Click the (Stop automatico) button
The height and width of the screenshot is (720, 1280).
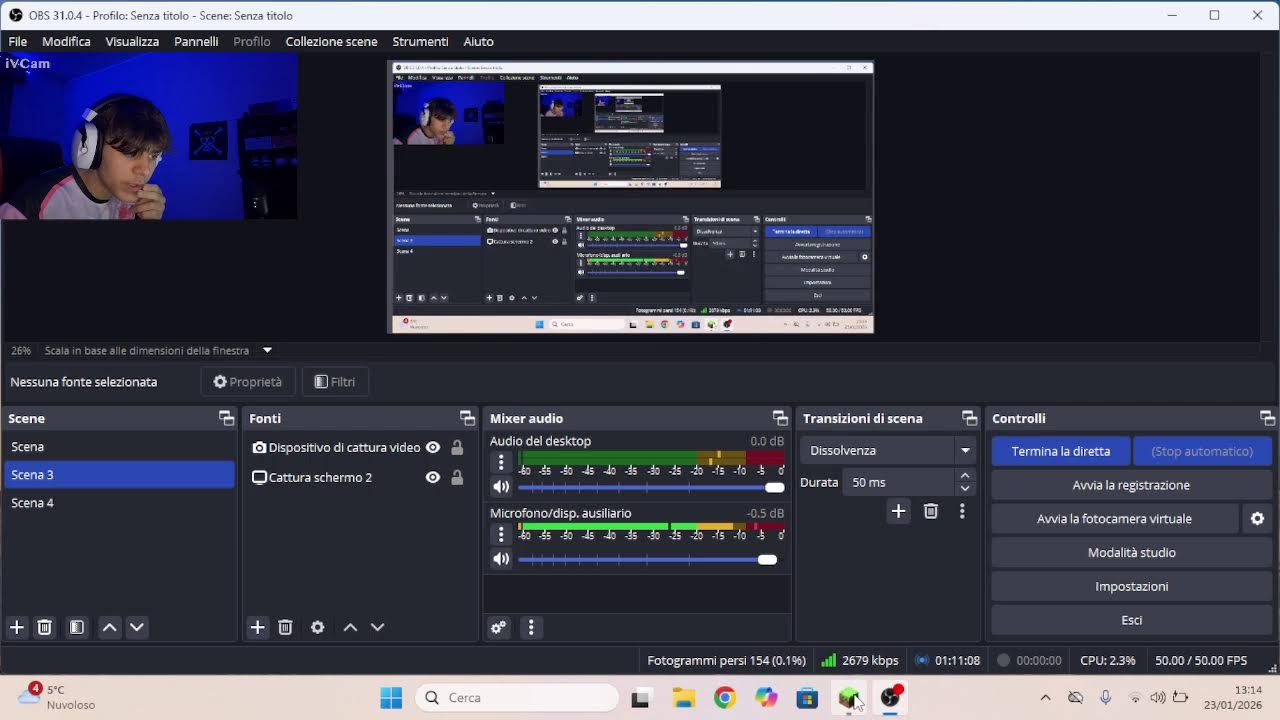[x=1202, y=451]
